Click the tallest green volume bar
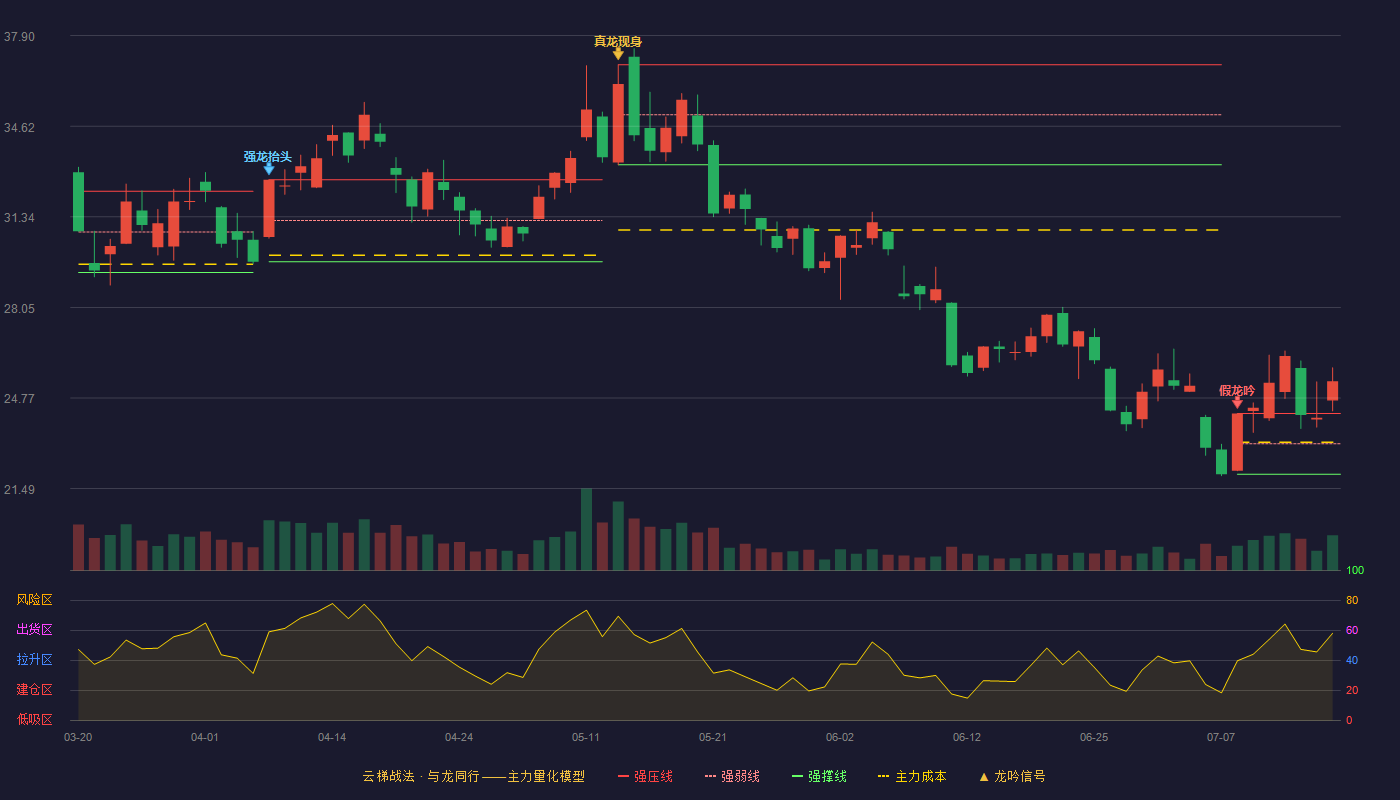 586,530
